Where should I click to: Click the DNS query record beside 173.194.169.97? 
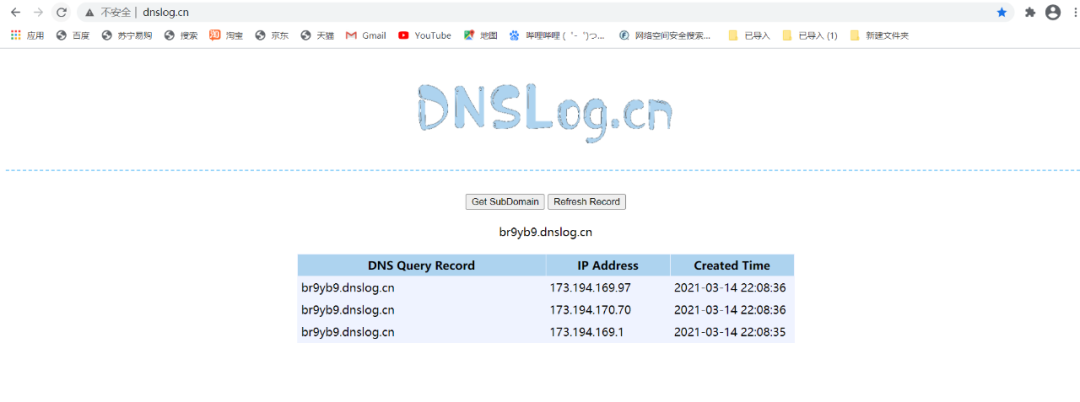coord(348,288)
